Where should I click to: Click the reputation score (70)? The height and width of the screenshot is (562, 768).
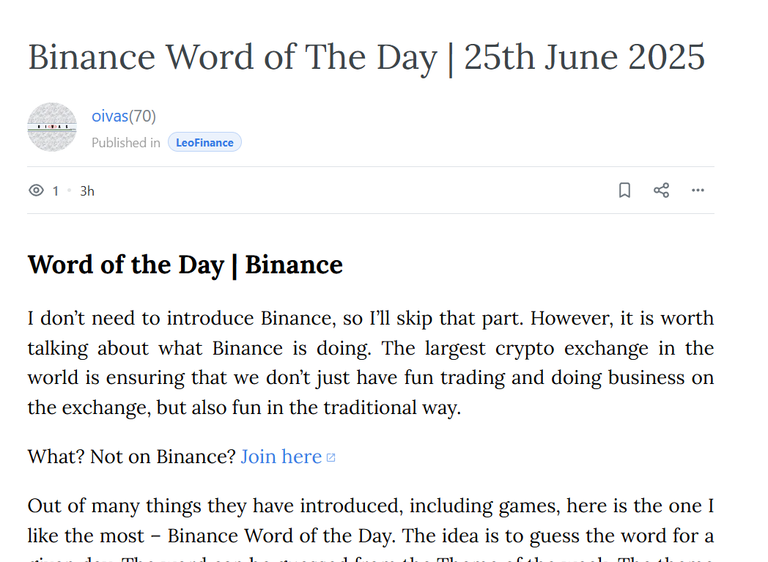pos(143,116)
